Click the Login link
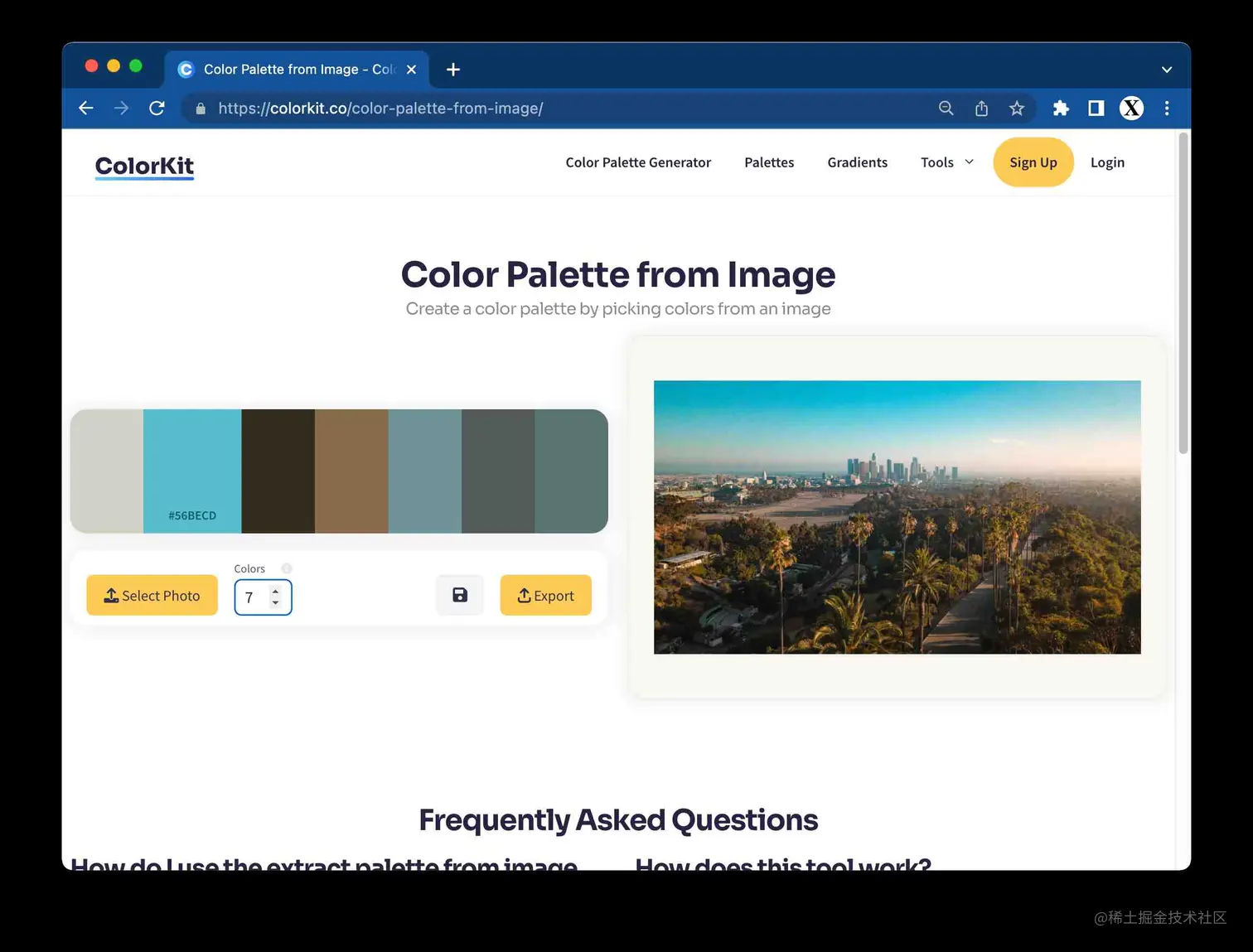 pos(1107,162)
